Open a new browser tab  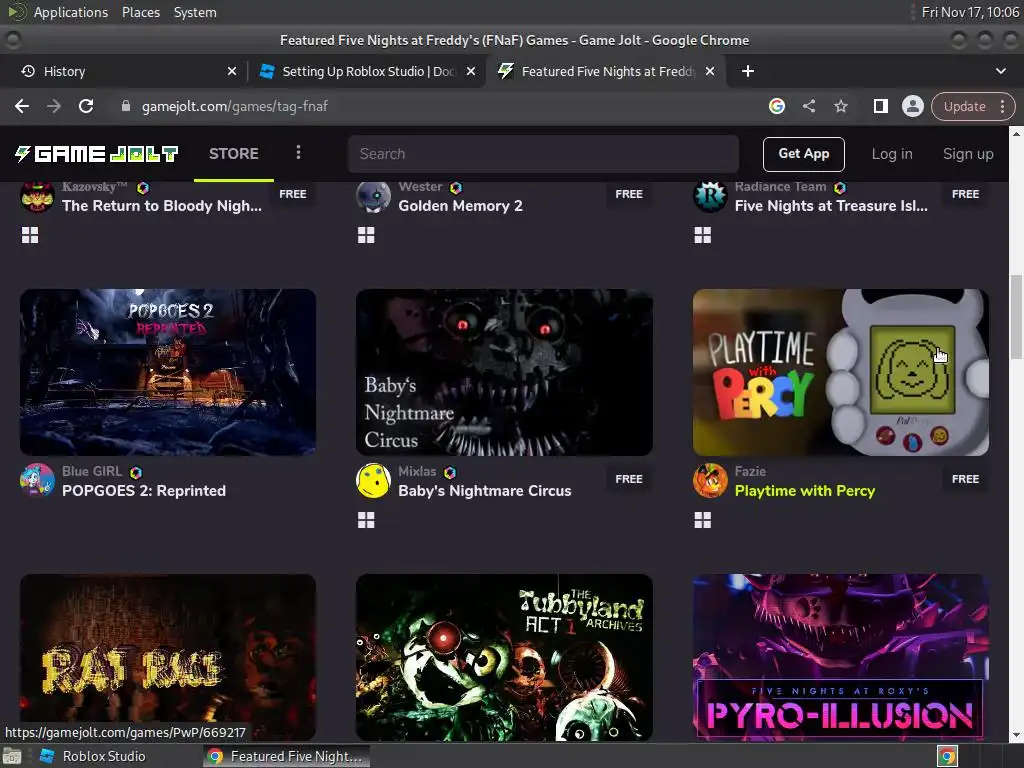click(x=748, y=71)
